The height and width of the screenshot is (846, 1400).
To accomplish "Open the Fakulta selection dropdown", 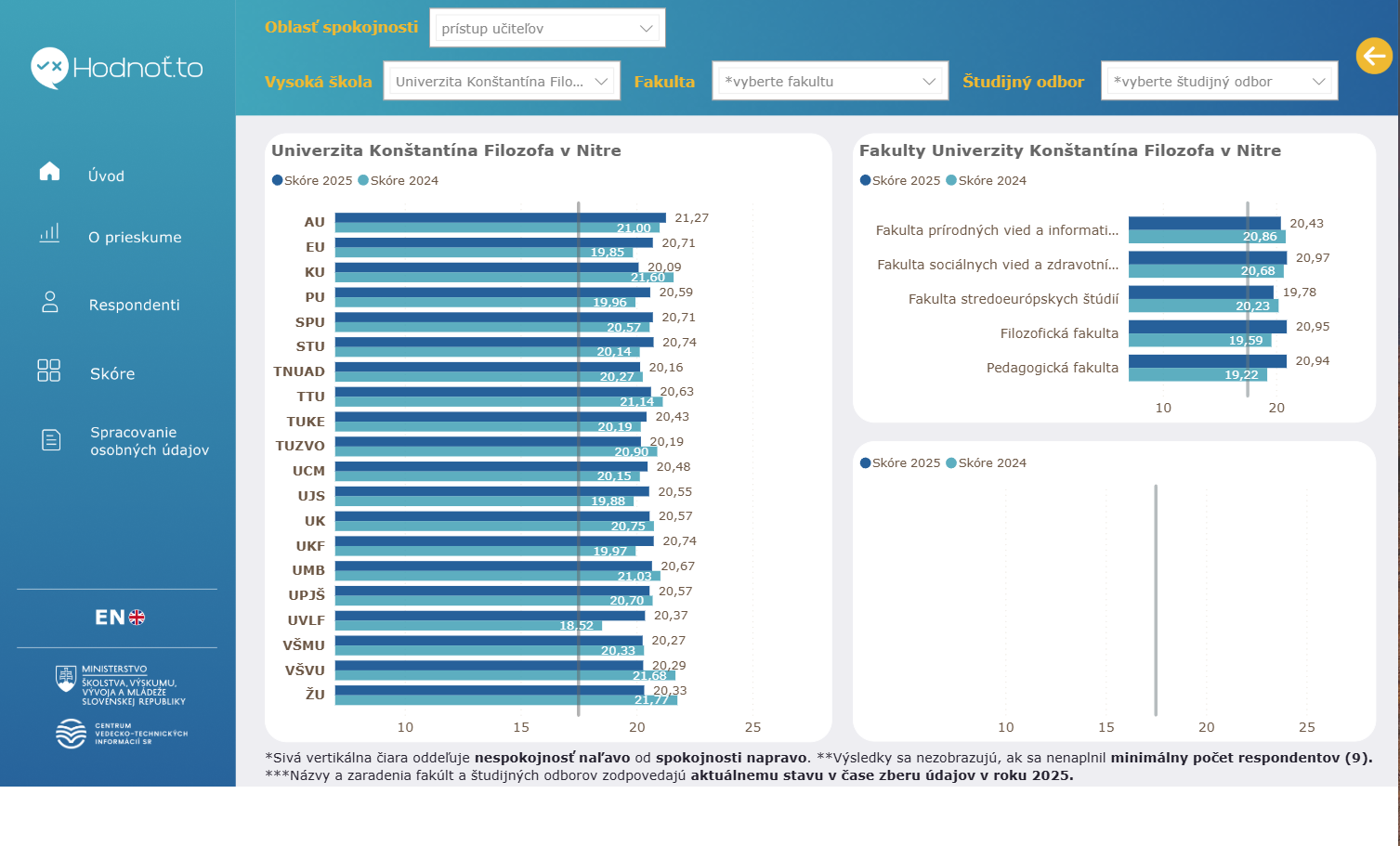I will 831,82.
